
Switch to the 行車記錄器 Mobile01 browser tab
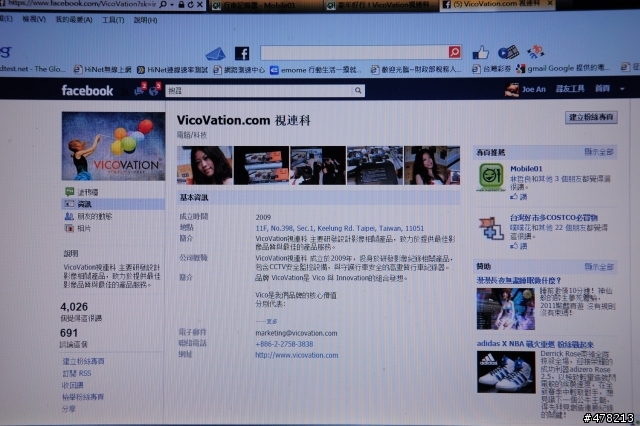pyautogui.click(x=265, y=6)
